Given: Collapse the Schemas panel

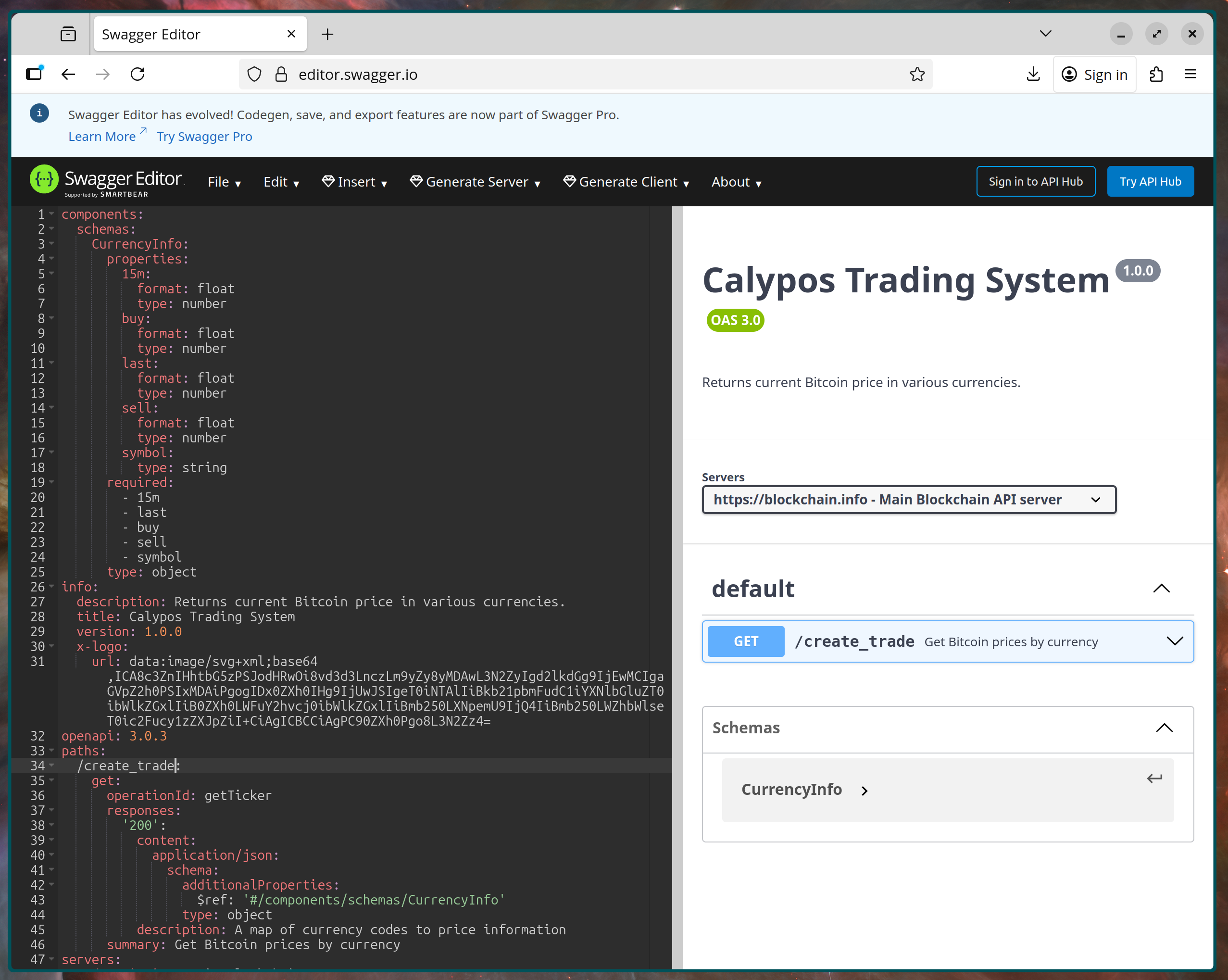Looking at the screenshot, I should (1164, 728).
